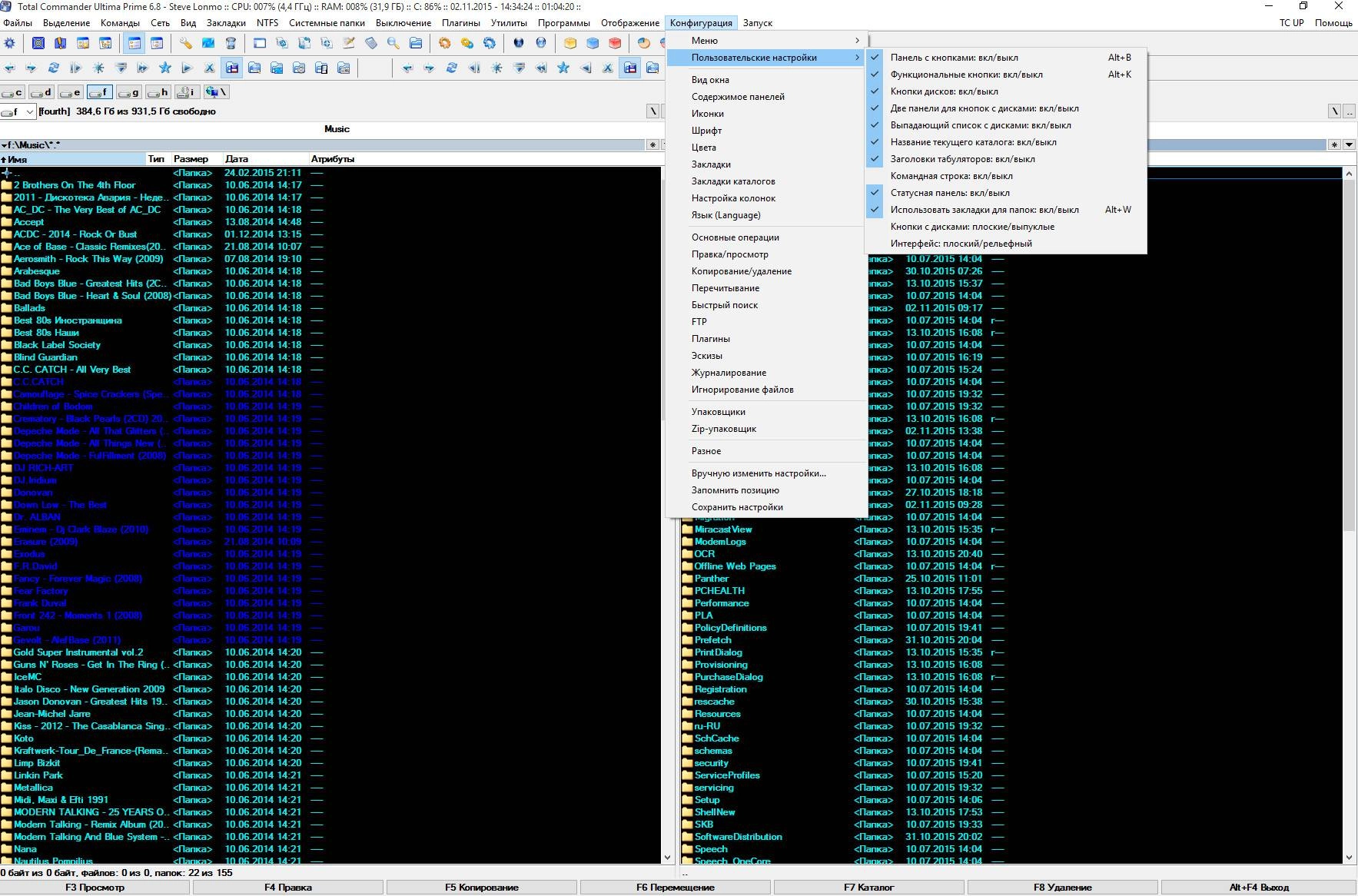Viewport: 1358px width, 896px height.
Task: Click the pie chart icon in toolbar
Action: coord(644,43)
